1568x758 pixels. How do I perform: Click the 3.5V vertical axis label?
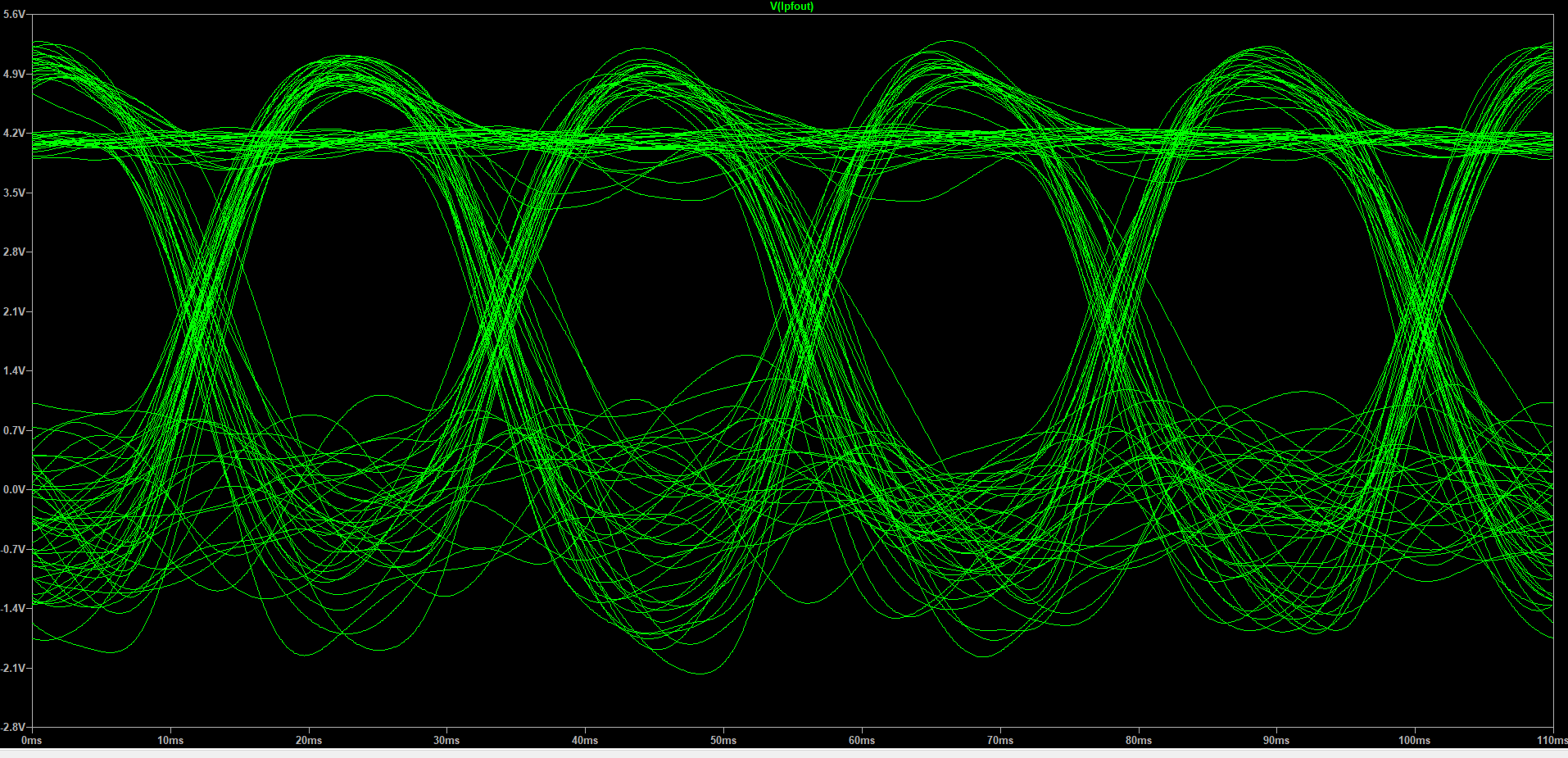[14, 193]
